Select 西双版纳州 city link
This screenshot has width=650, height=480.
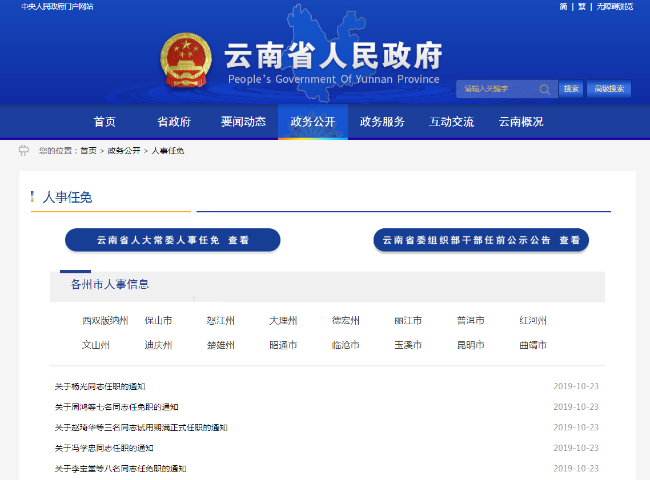tap(105, 321)
